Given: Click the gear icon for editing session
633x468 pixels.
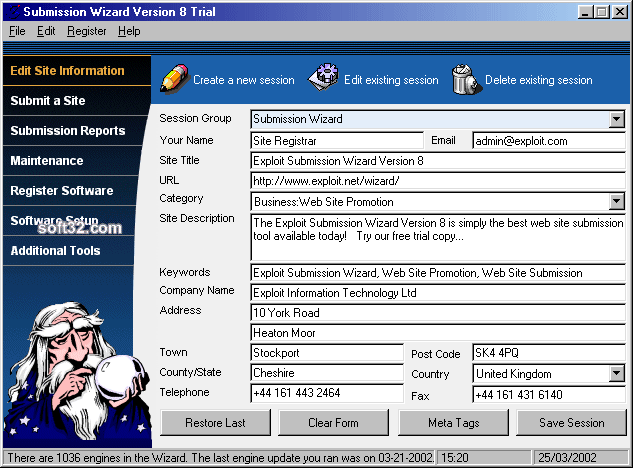Looking at the screenshot, I should tap(324, 77).
